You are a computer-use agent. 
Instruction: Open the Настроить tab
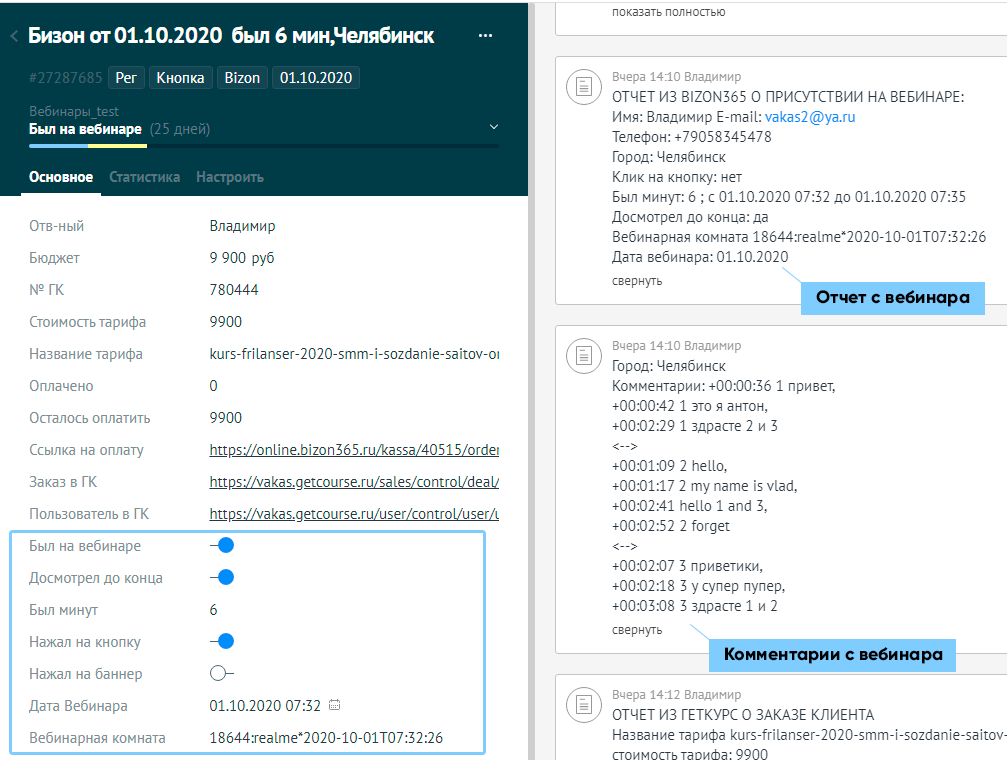(x=230, y=177)
